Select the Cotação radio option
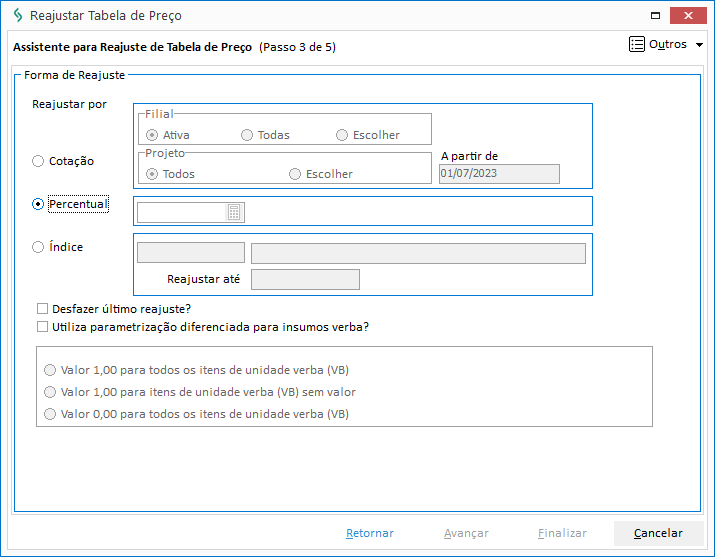 [x=38, y=161]
